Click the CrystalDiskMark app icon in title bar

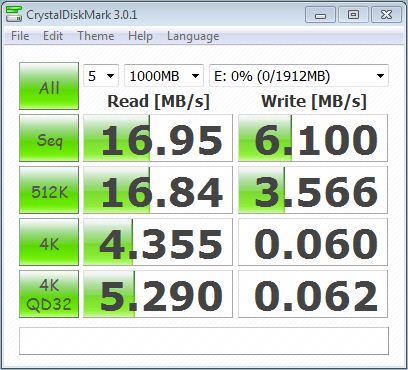click(14, 14)
